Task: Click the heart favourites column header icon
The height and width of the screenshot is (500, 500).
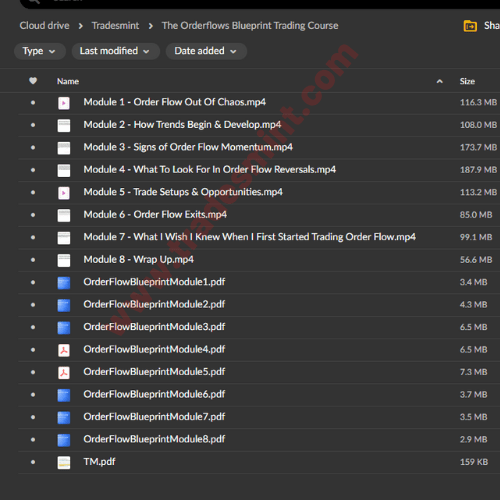Action: pyautogui.click(x=33, y=81)
